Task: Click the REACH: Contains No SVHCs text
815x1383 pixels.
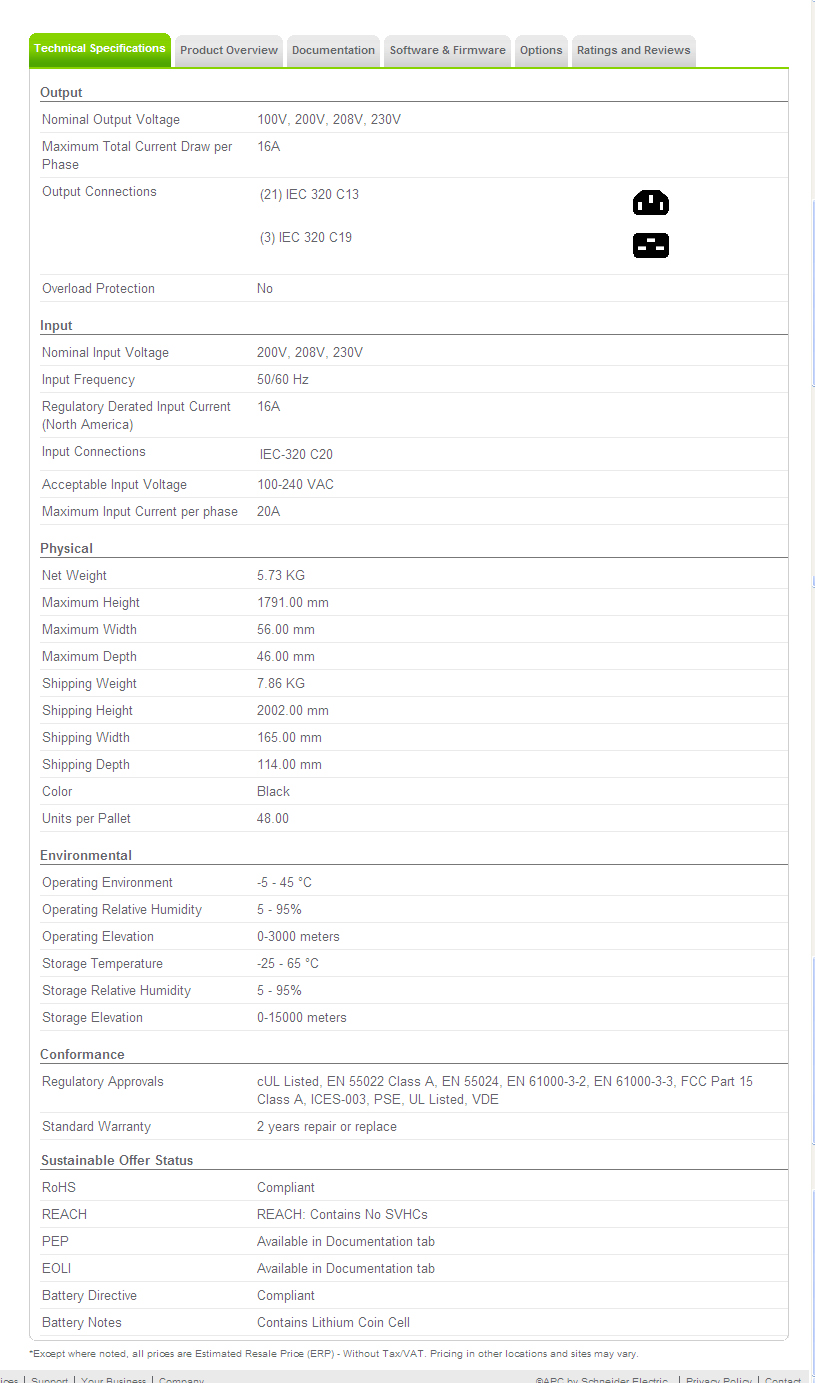Action: (342, 1214)
